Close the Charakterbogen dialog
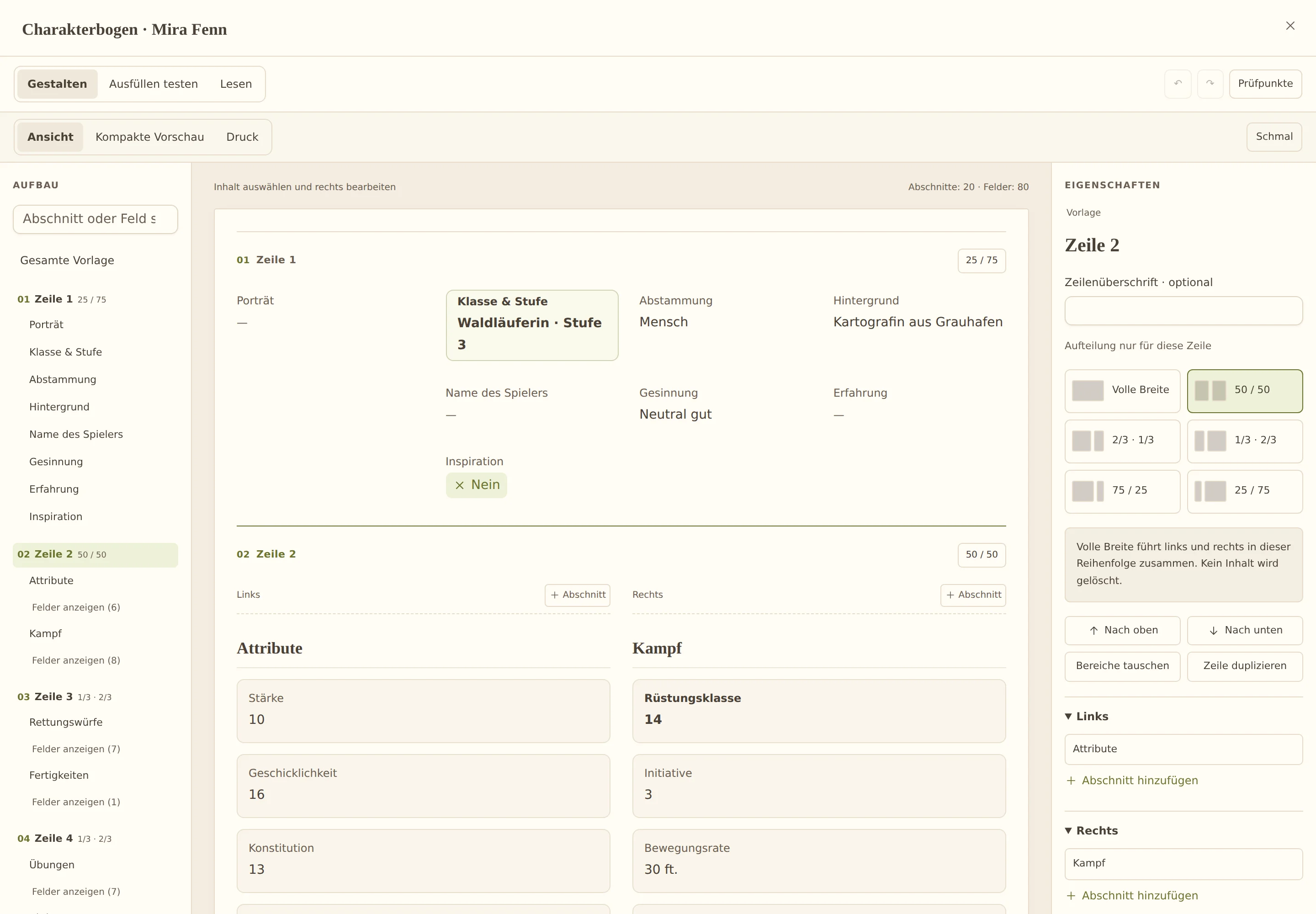The image size is (1316, 914). coord(1289,26)
